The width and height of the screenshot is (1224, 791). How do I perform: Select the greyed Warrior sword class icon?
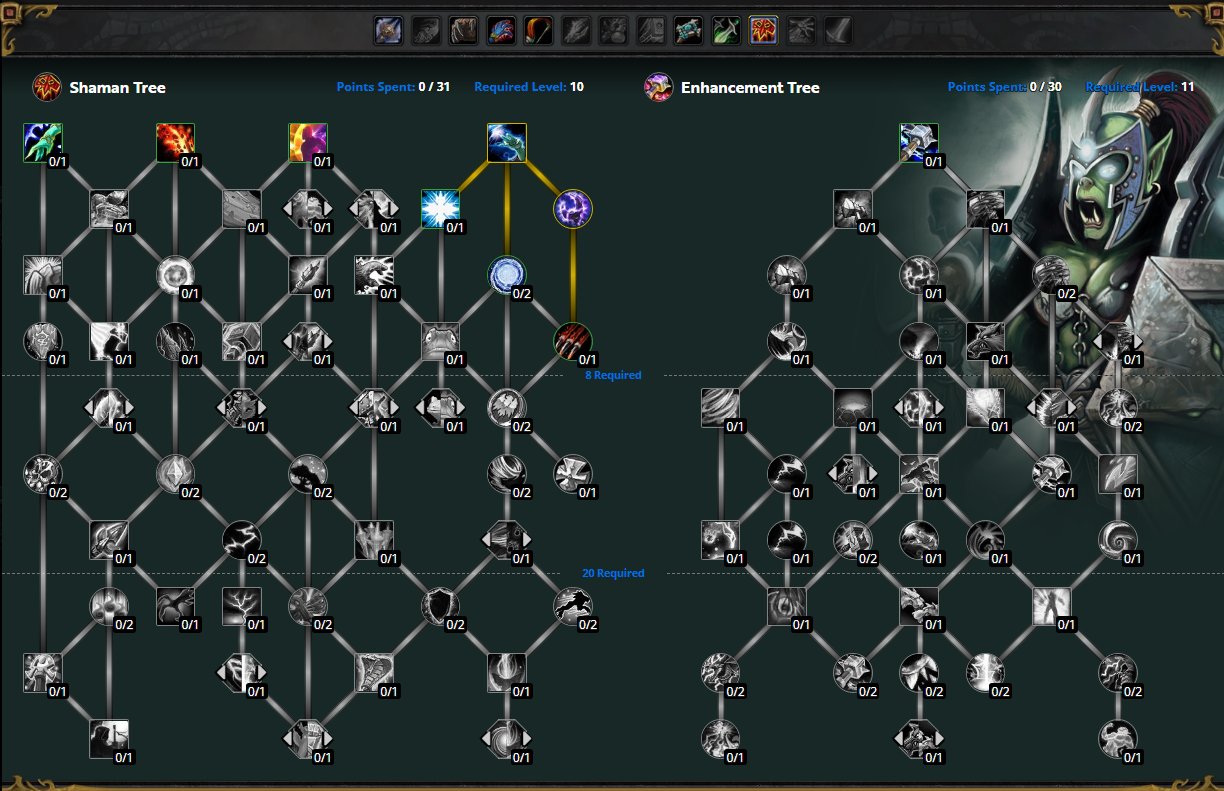click(839, 31)
